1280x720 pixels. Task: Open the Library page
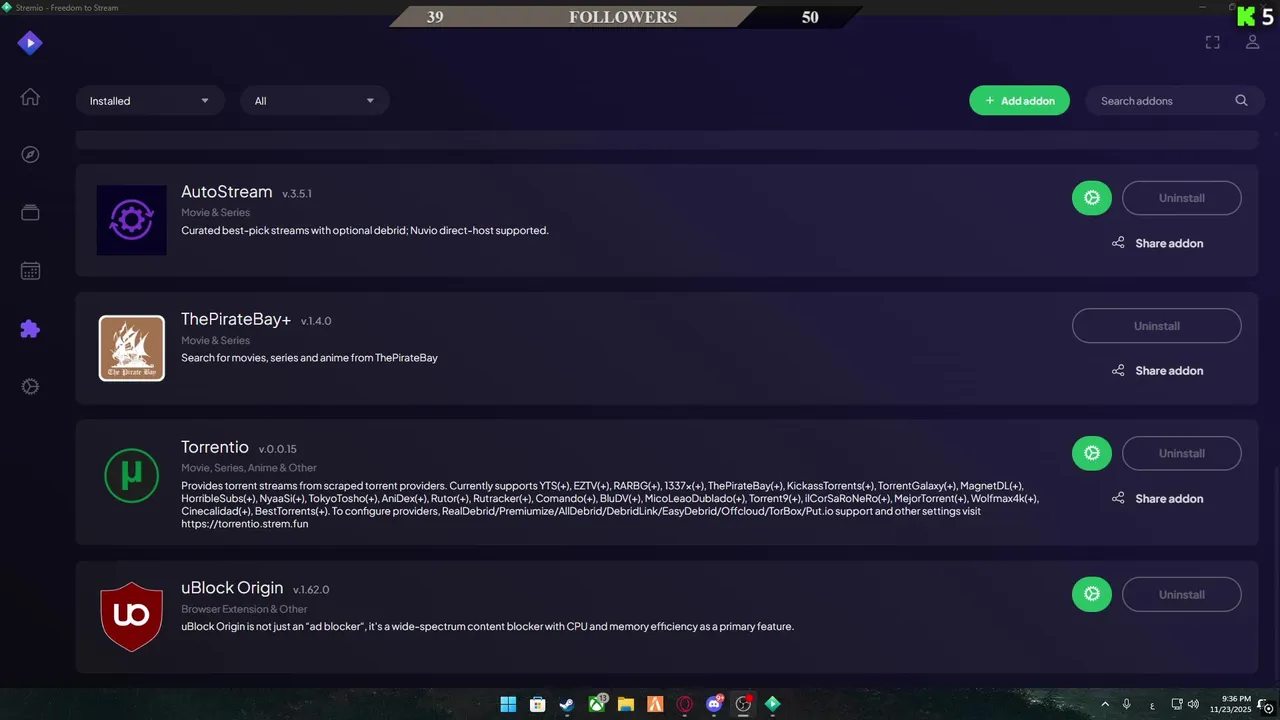tap(30, 212)
